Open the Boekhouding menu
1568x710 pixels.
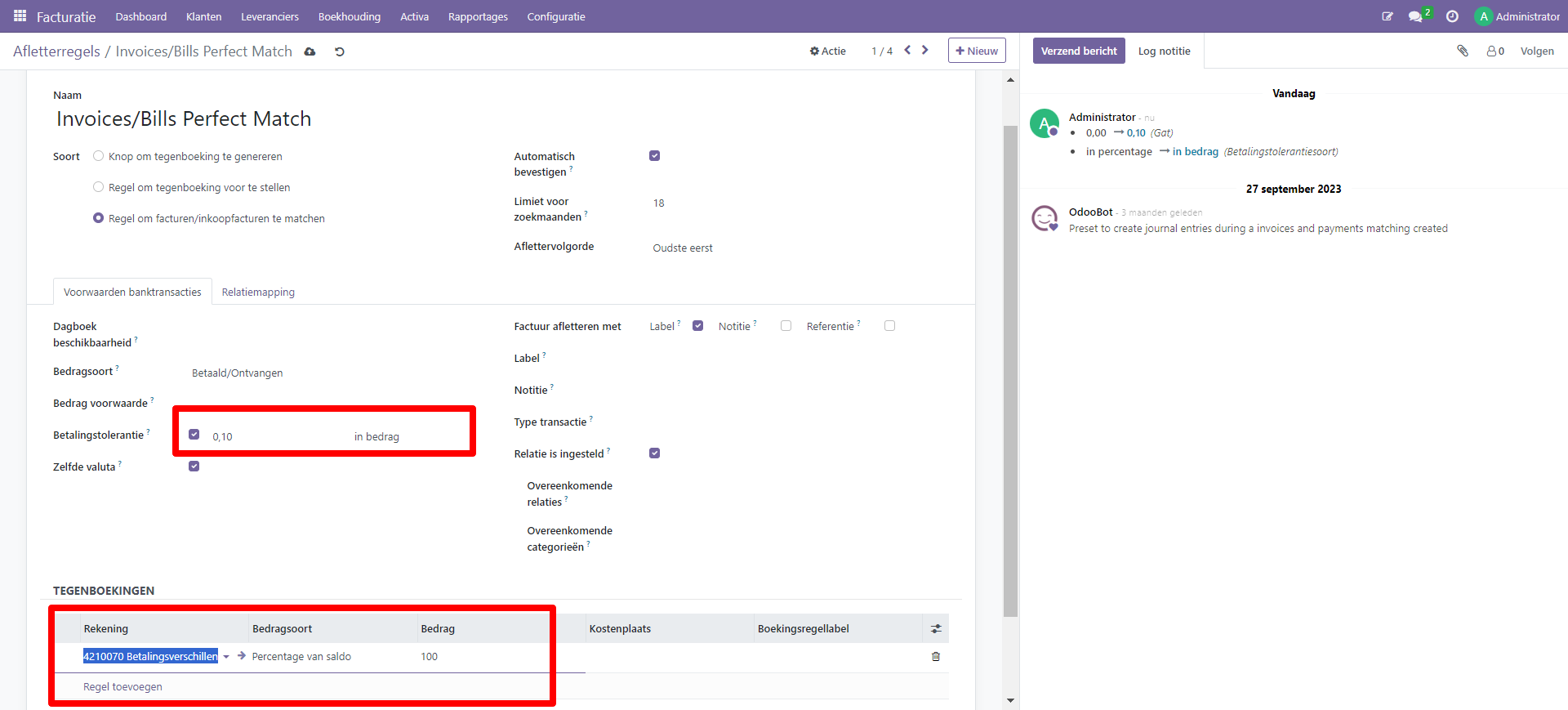tap(349, 16)
